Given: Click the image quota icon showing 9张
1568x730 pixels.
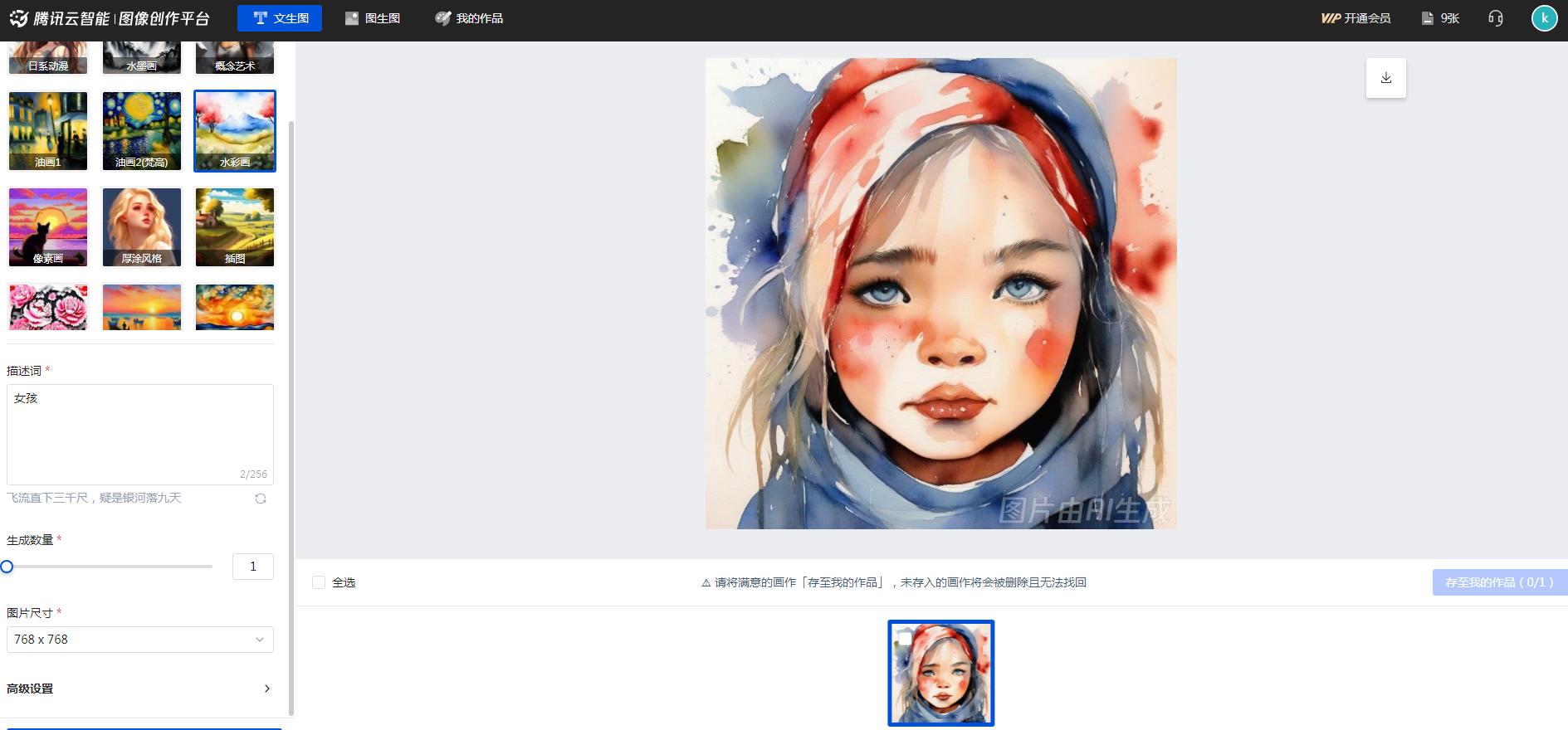Looking at the screenshot, I should (1428, 18).
